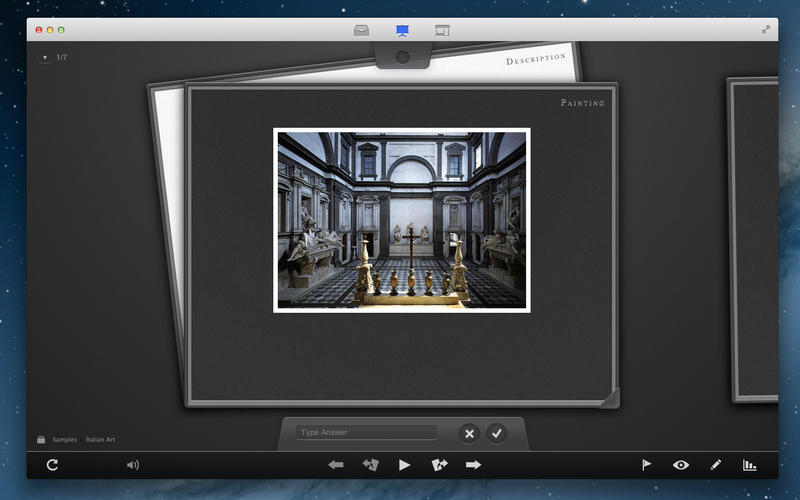Flip card using the folded corner
800x500 pixels.
[610, 398]
